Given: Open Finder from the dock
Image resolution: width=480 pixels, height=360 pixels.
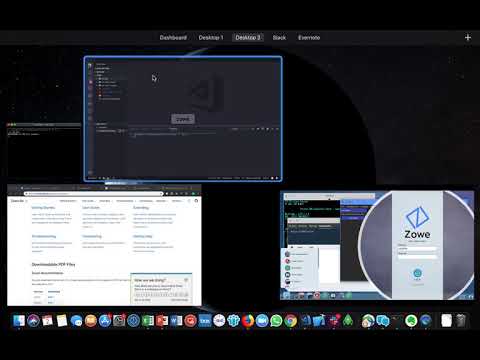Looking at the screenshot, I should pos(19,321).
